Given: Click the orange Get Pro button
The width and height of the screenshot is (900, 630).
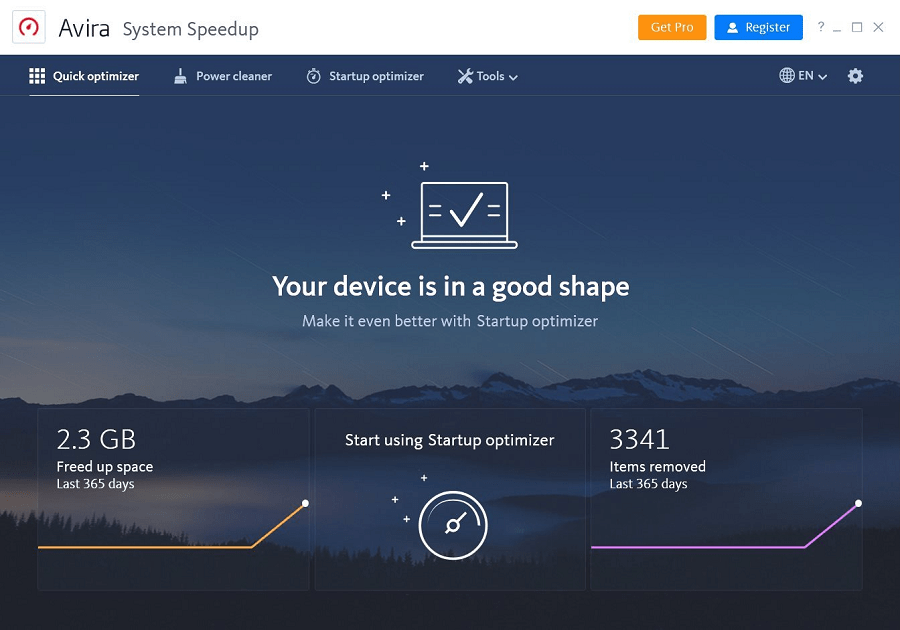Looking at the screenshot, I should 672,27.
